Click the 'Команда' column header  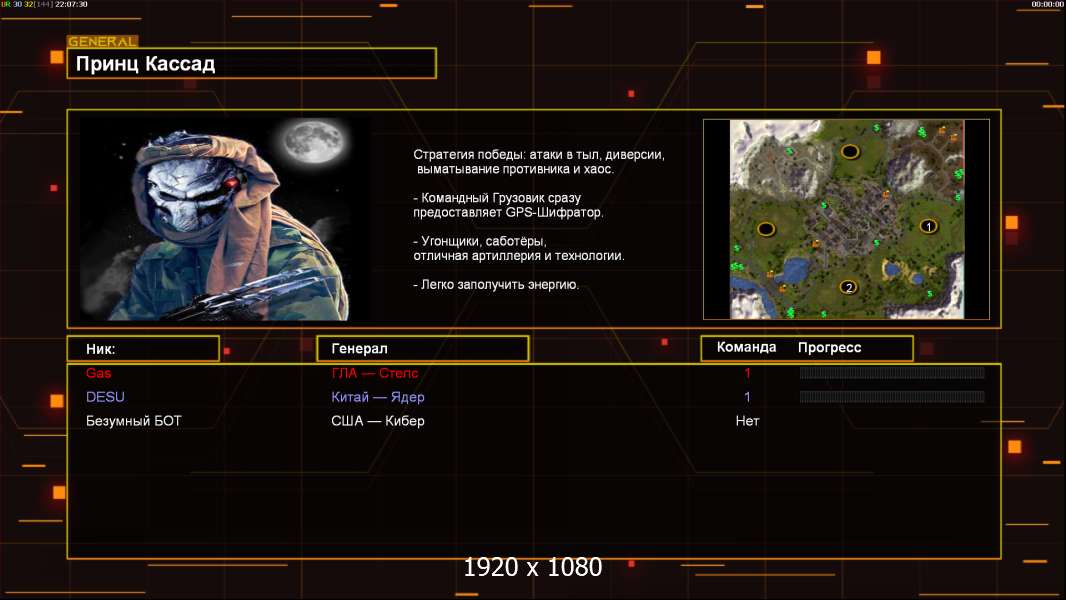click(746, 347)
